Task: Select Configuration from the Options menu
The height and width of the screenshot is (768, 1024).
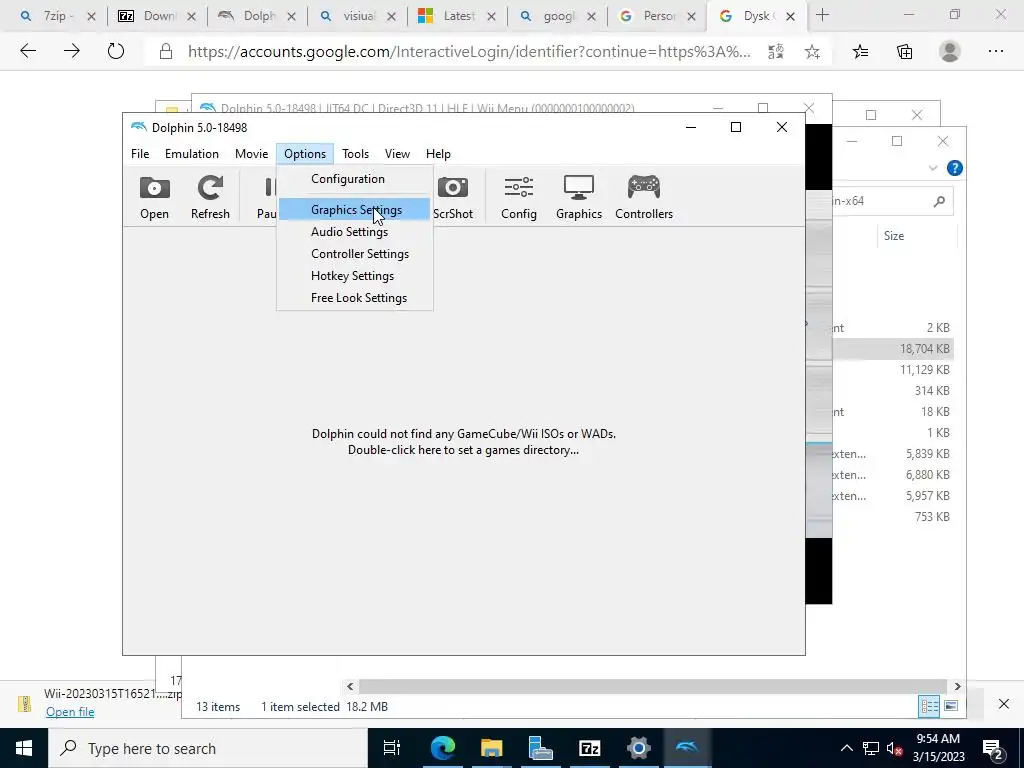Action: tap(354, 179)
